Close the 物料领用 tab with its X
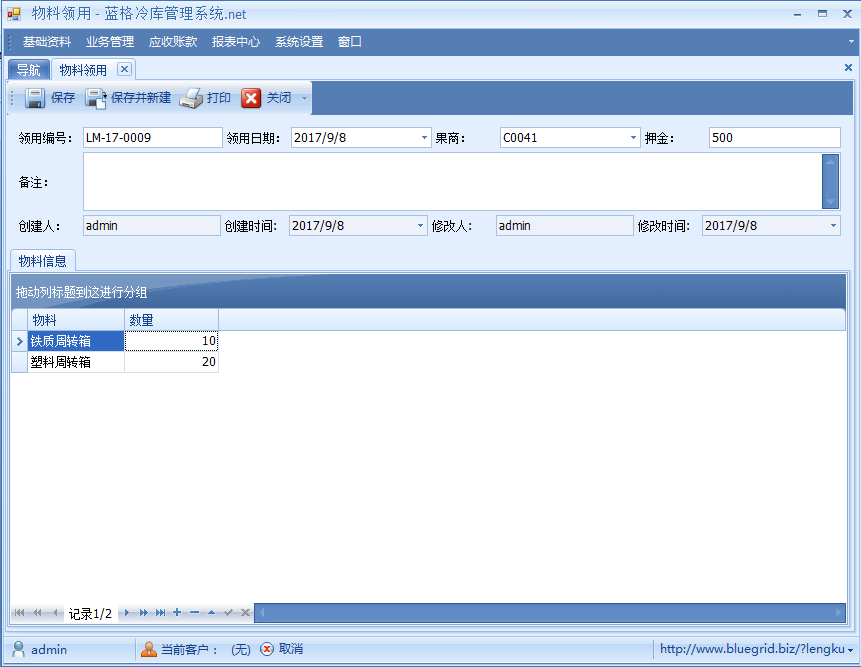 [x=124, y=69]
